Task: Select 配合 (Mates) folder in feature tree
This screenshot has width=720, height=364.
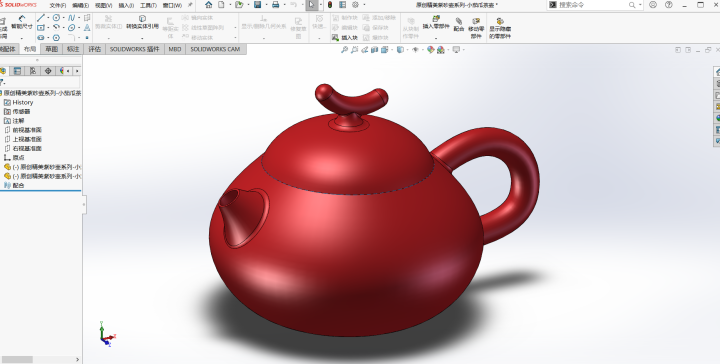Action: coord(14,185)
